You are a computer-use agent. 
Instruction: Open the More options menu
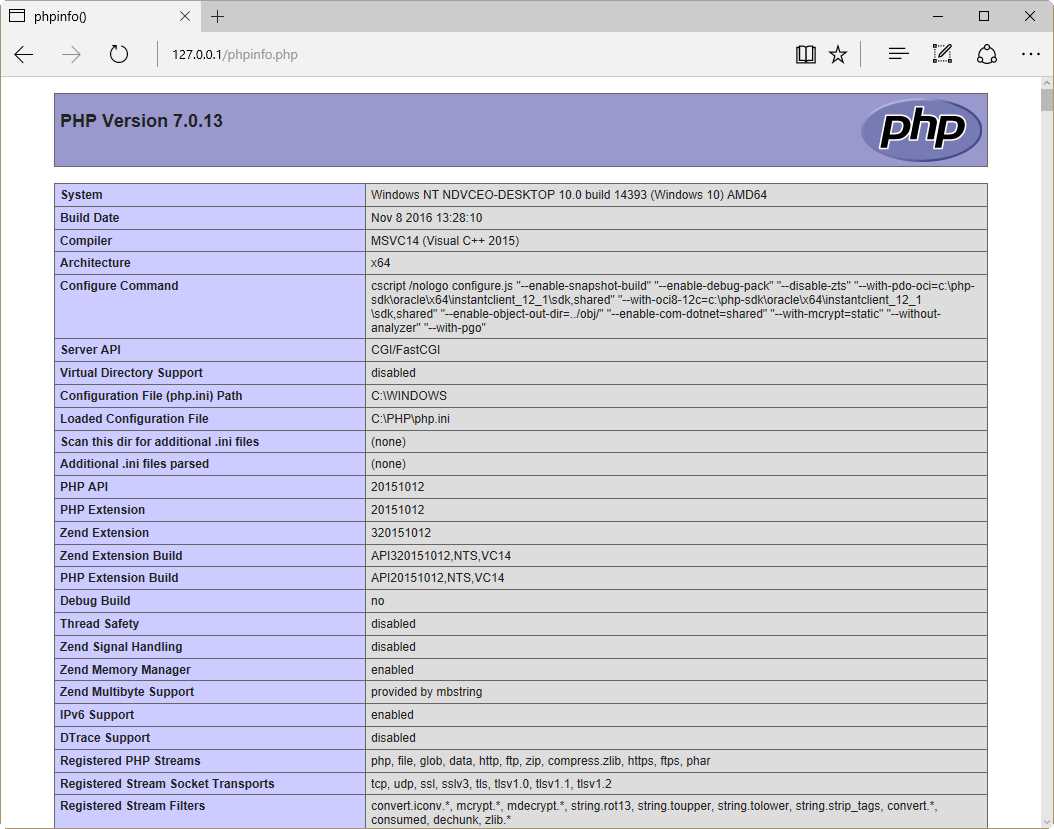(1031, 54)
